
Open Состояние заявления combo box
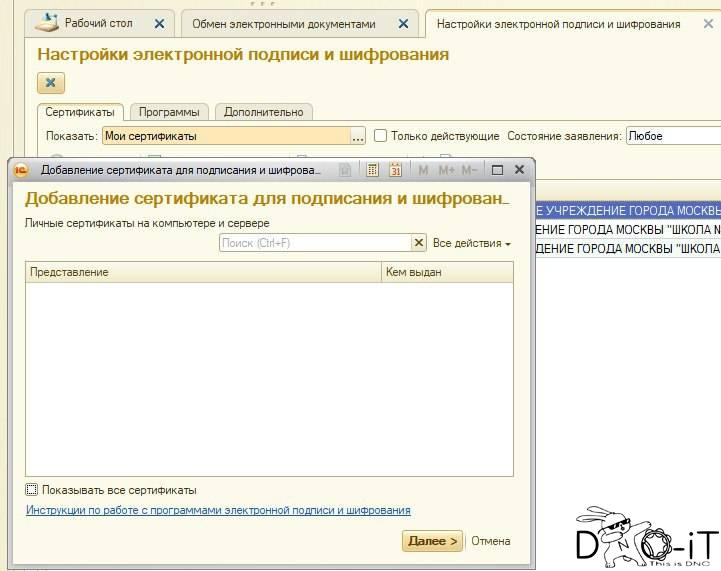(673, 136)
